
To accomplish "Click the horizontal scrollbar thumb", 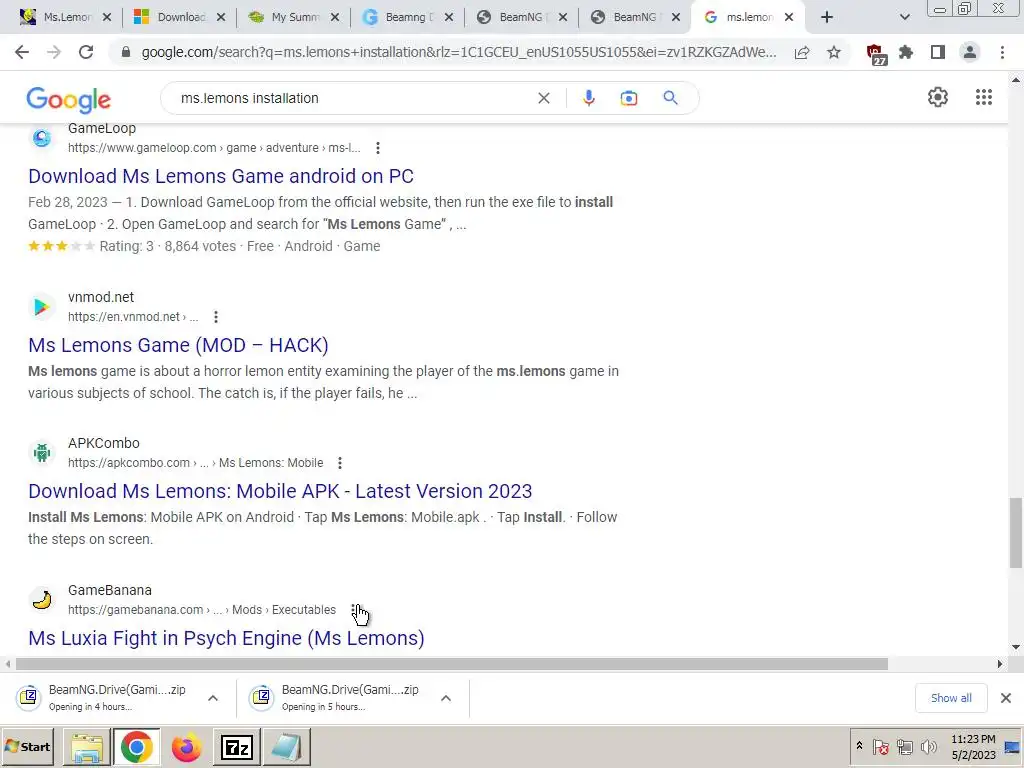I will [451, 664].
